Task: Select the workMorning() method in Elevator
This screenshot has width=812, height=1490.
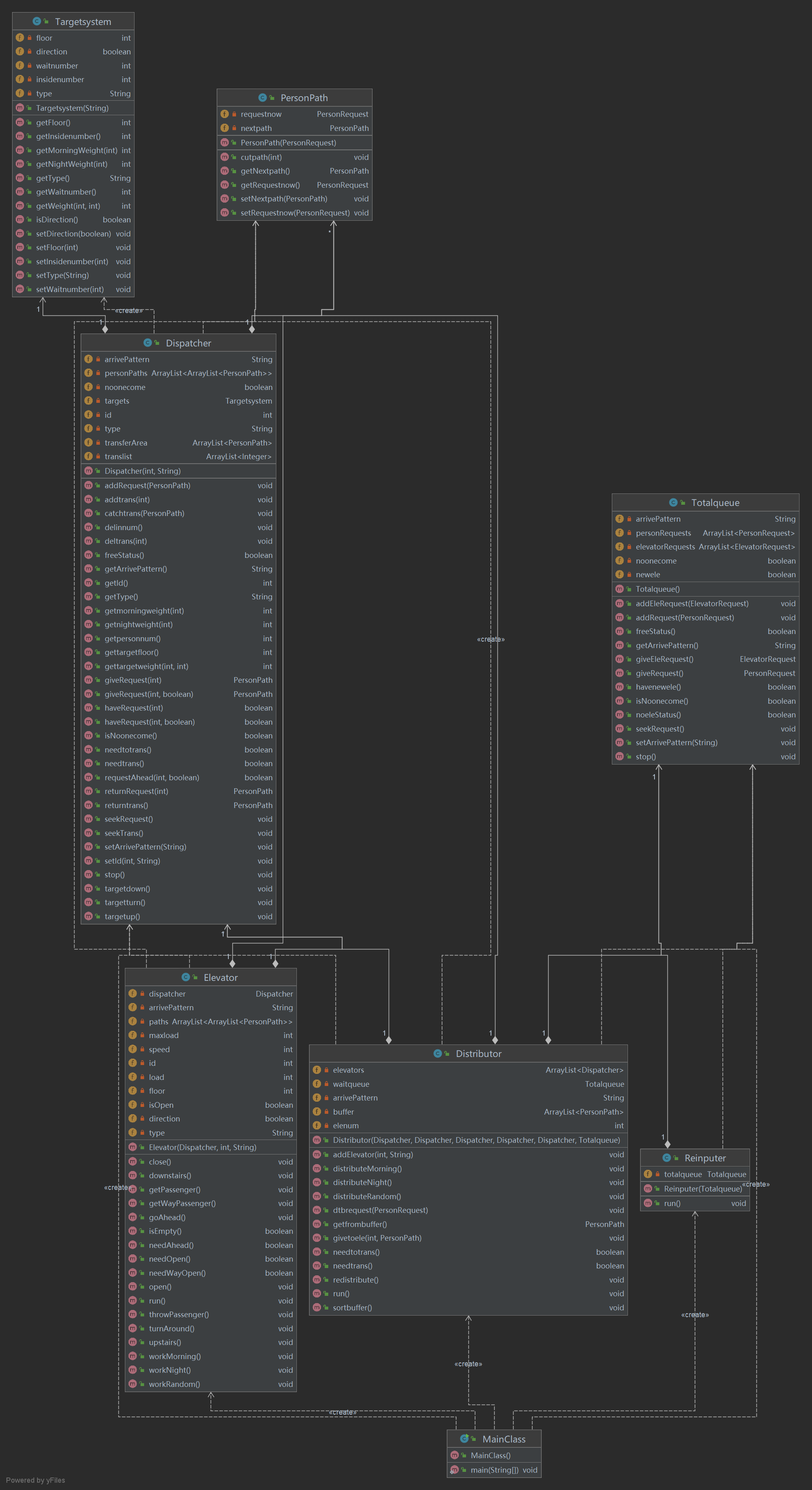Action: 175,1356
